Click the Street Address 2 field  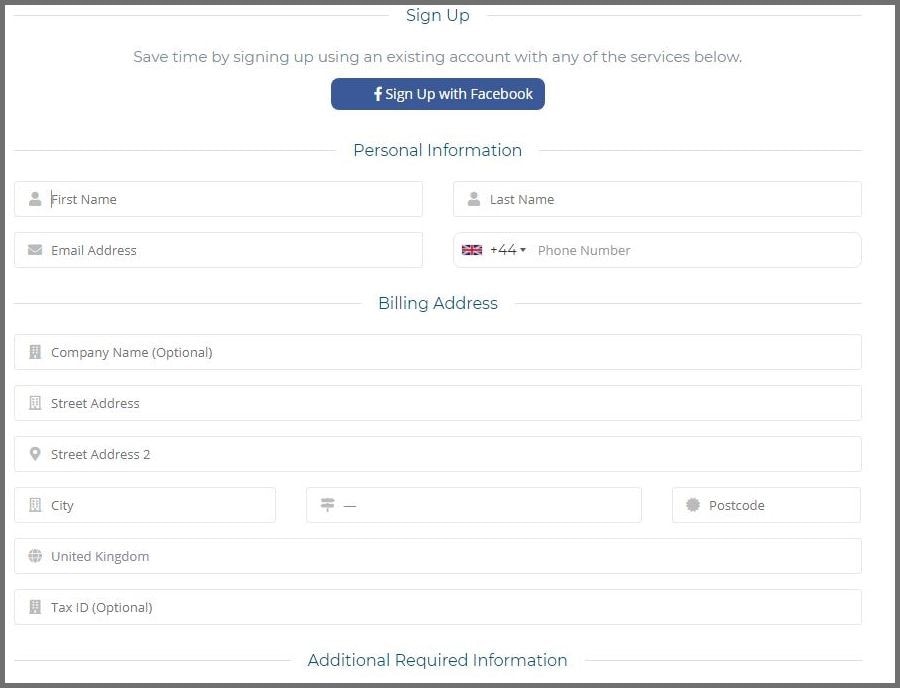click(438, 454)
